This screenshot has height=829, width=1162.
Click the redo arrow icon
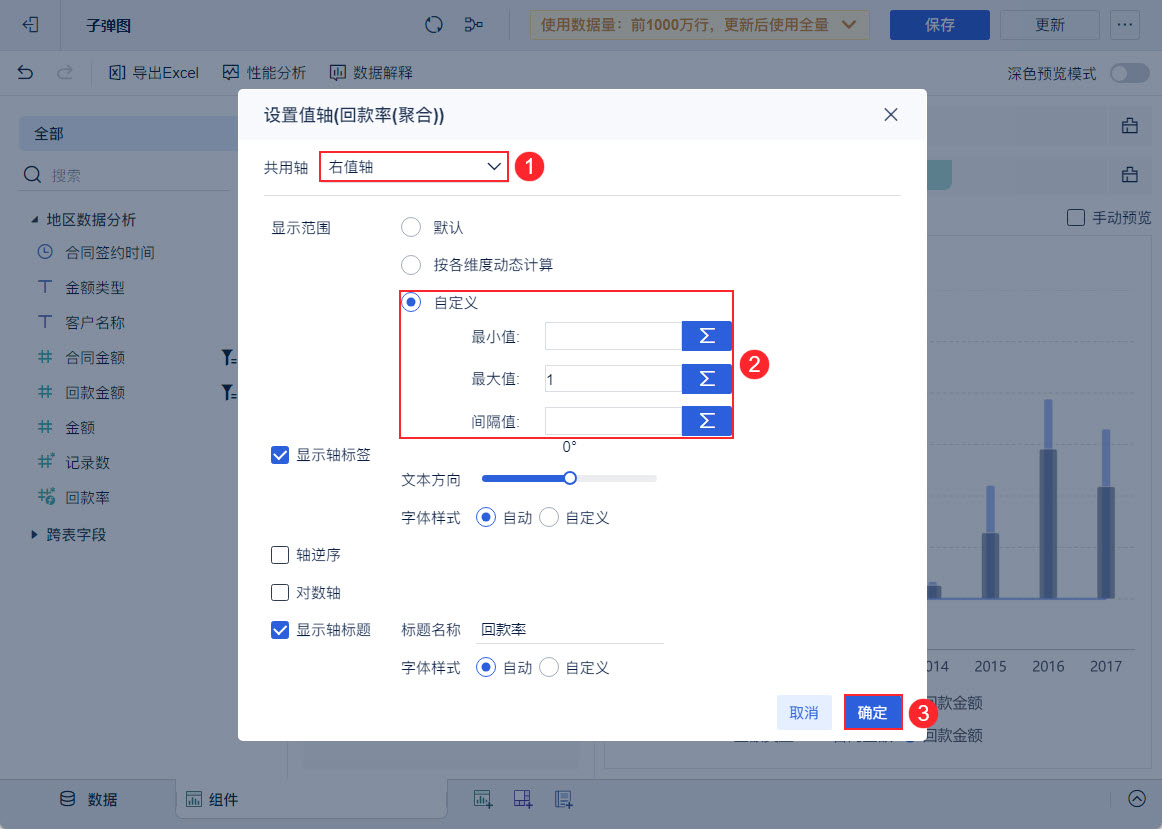click(x=65, y=73)
